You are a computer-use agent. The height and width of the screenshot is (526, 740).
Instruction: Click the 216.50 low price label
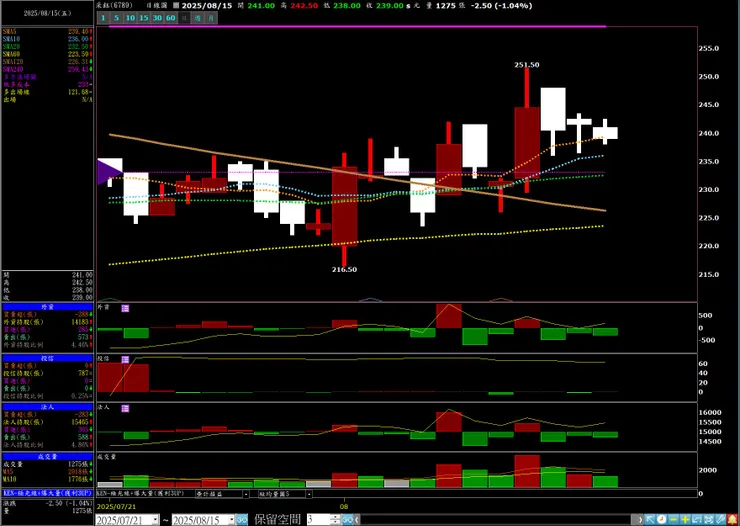point(345,269)
